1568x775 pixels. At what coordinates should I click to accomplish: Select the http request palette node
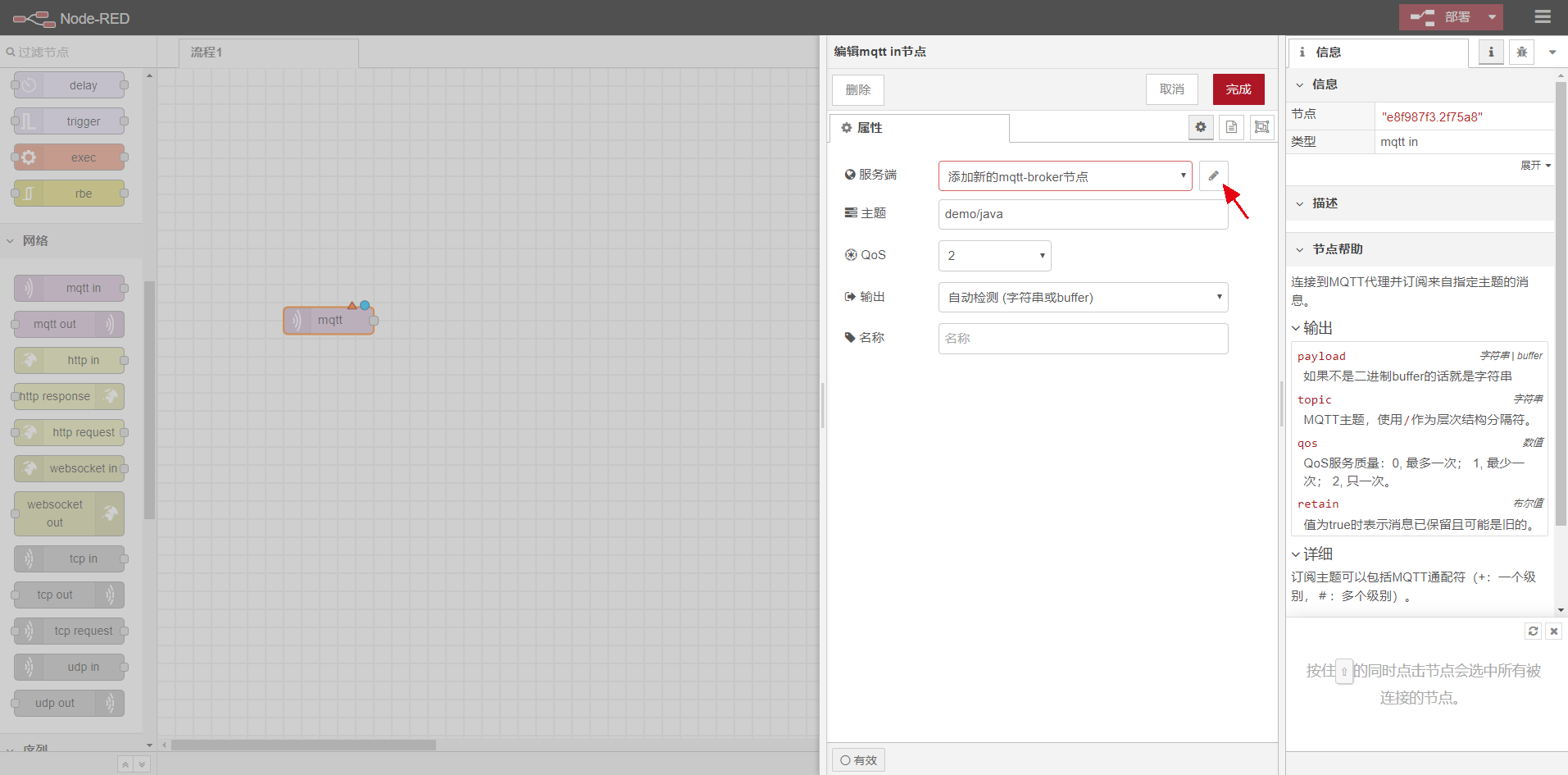click(x=69, y=432)
